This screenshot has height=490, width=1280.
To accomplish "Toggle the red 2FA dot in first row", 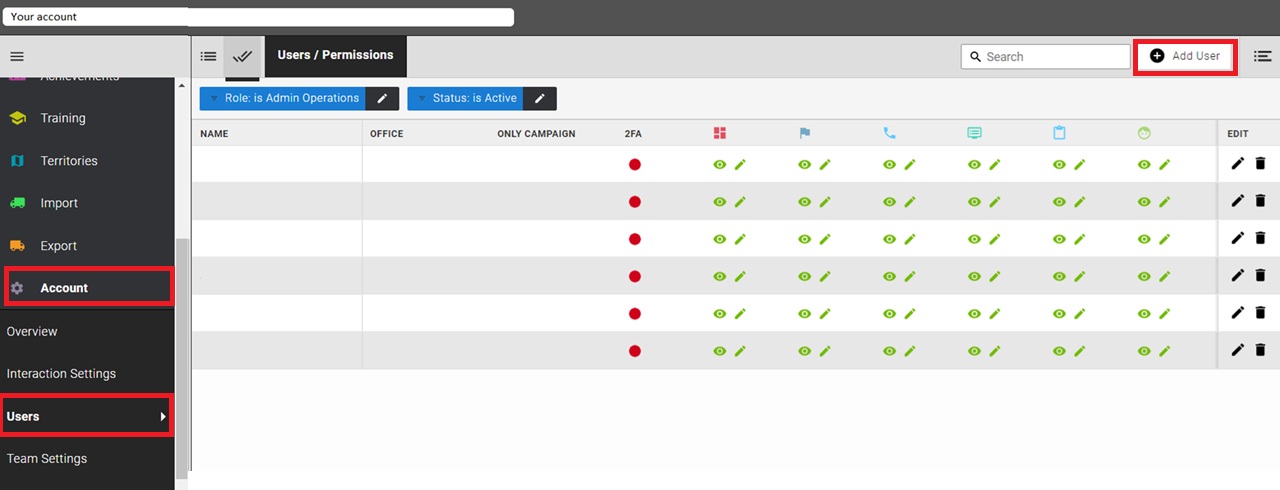I will [634, 164].
